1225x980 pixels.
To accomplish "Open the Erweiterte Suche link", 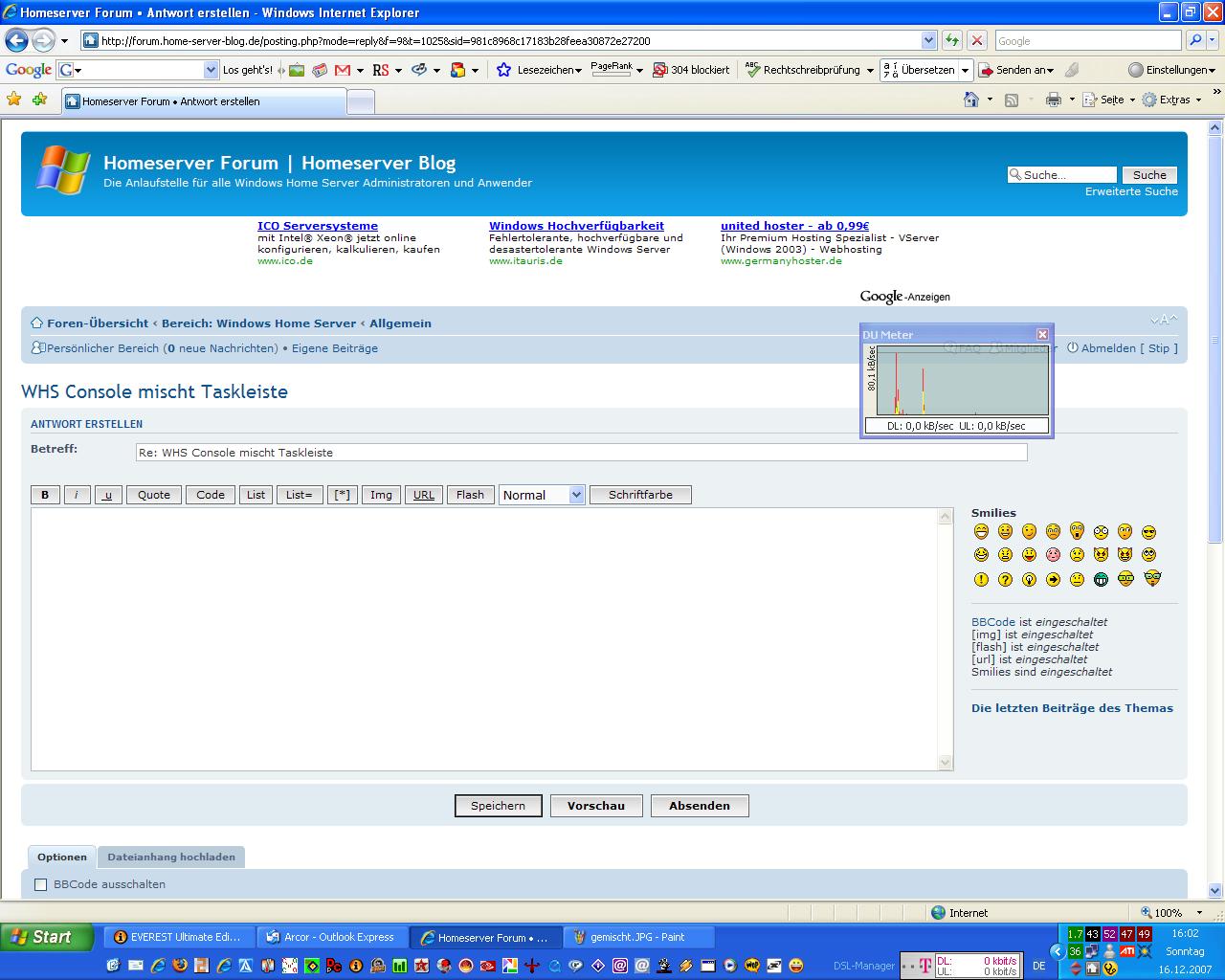I will (1131, 191).
